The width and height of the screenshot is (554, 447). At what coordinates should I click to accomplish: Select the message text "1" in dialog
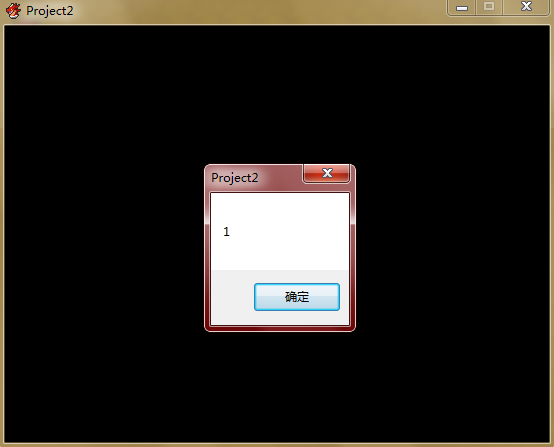point(226,232)
